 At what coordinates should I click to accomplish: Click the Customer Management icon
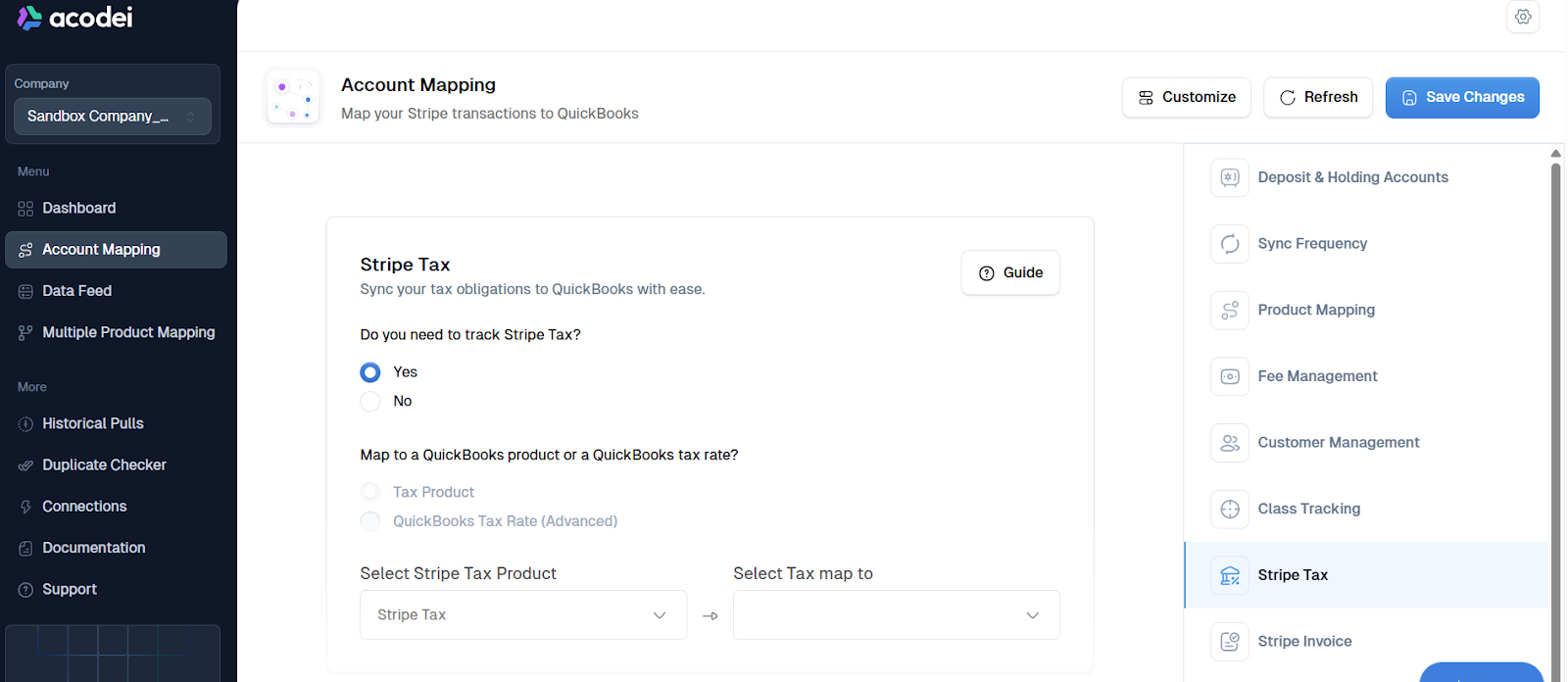point(1230,443)
